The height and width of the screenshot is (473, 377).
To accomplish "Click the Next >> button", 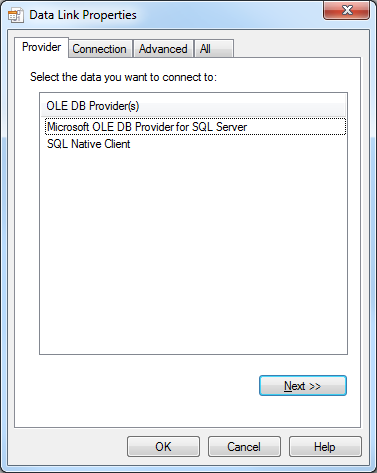I will tap(303, 386).
